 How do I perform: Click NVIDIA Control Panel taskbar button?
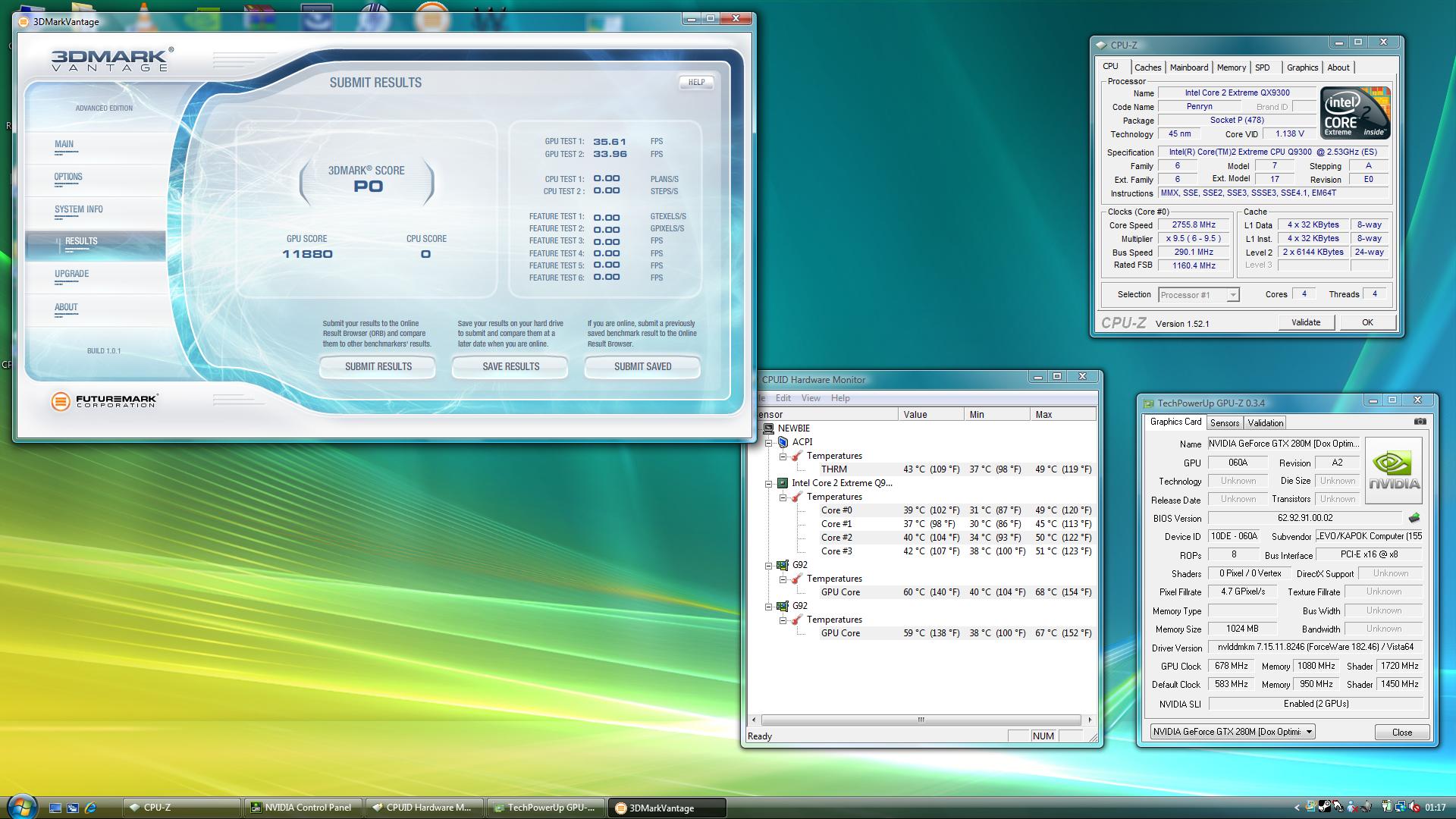tap(304, 808)
